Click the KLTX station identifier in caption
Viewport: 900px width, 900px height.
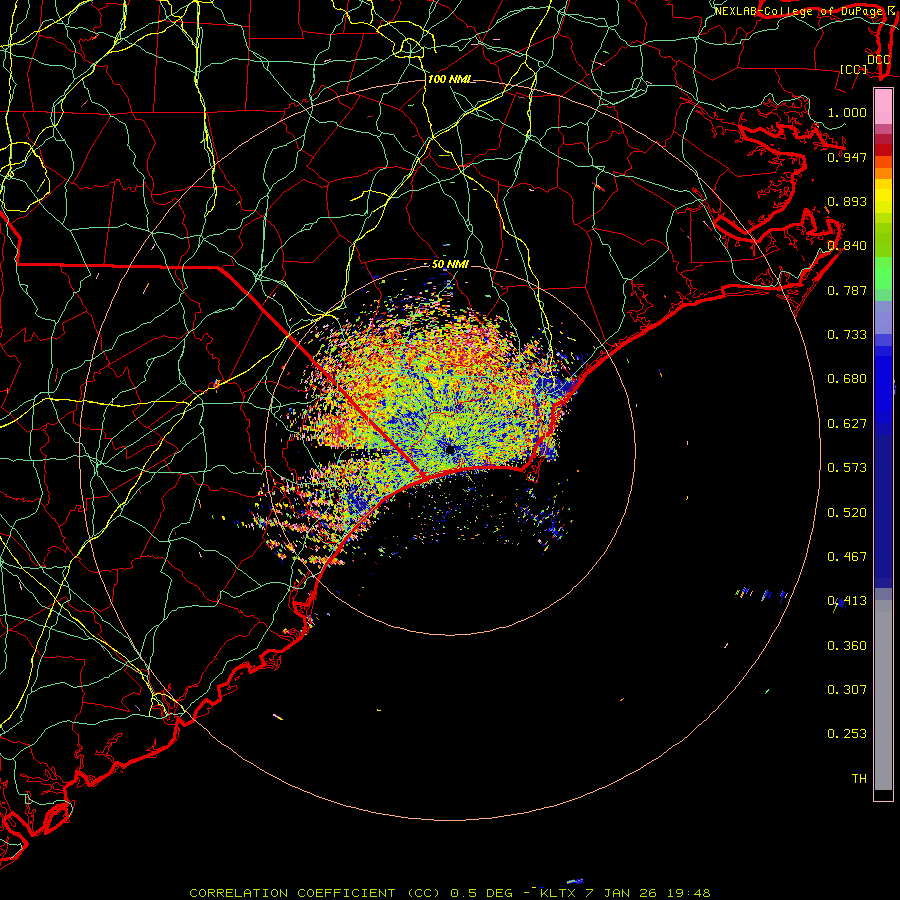(559, 893)
